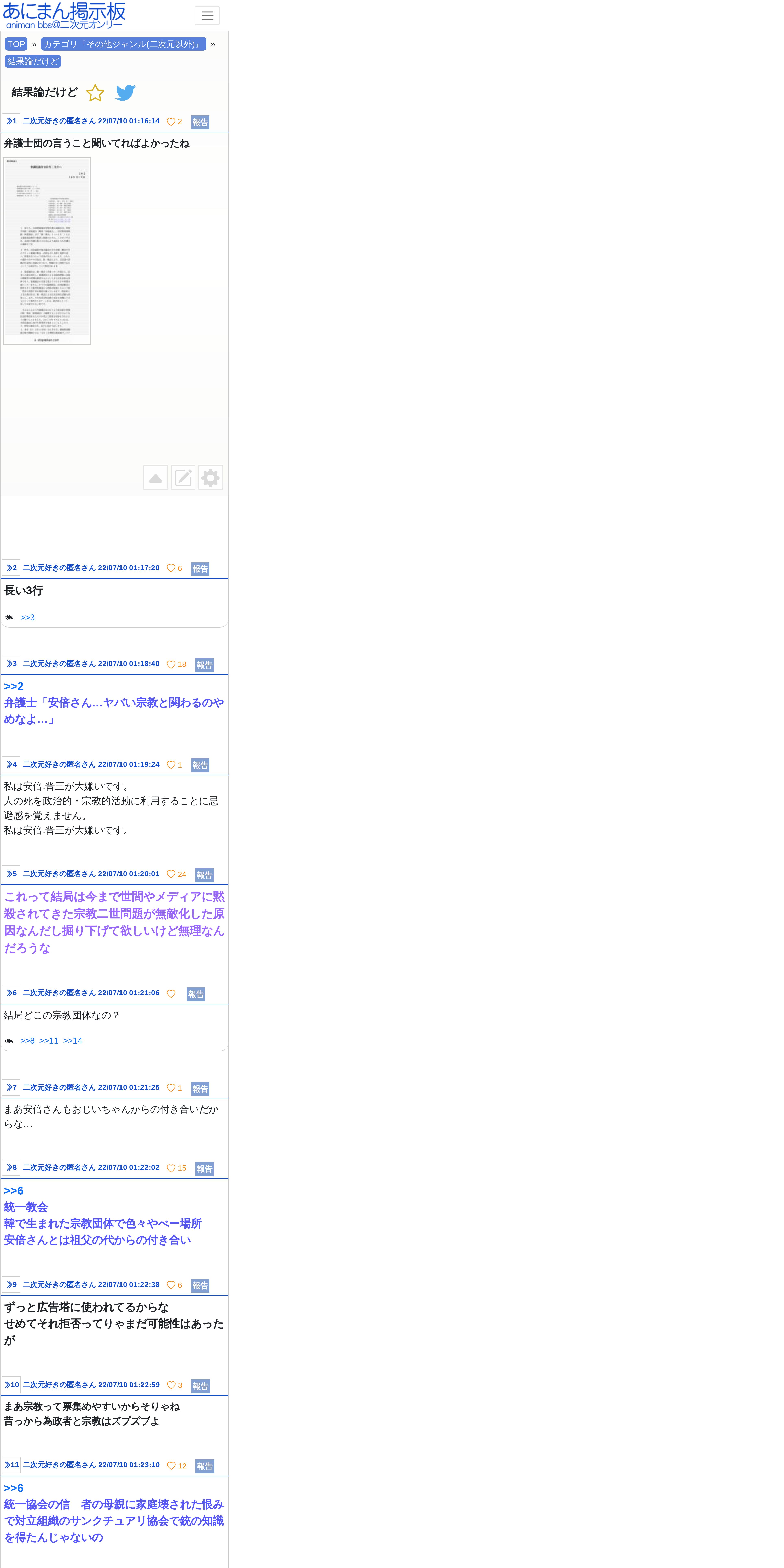Click the >>1 post number anchor

tap(11, 121)
